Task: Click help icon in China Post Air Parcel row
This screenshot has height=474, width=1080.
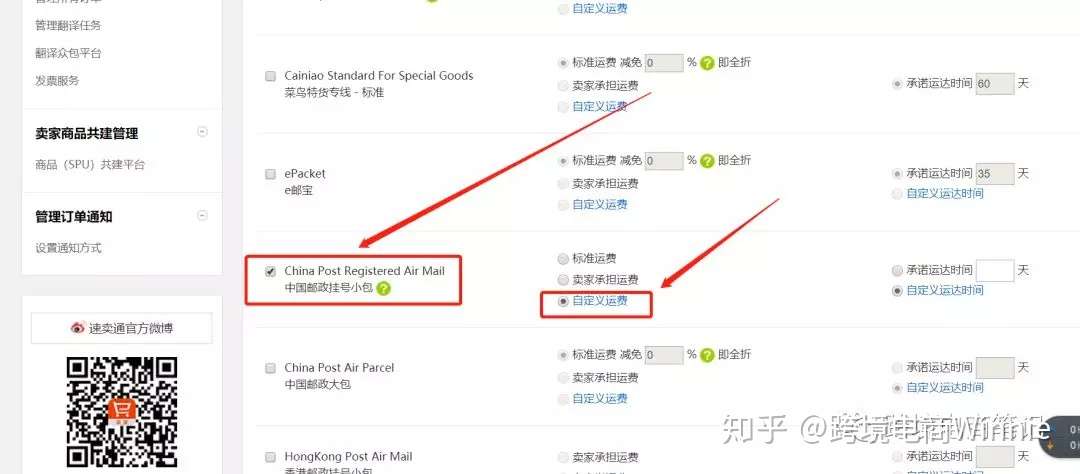Action: 707,356
